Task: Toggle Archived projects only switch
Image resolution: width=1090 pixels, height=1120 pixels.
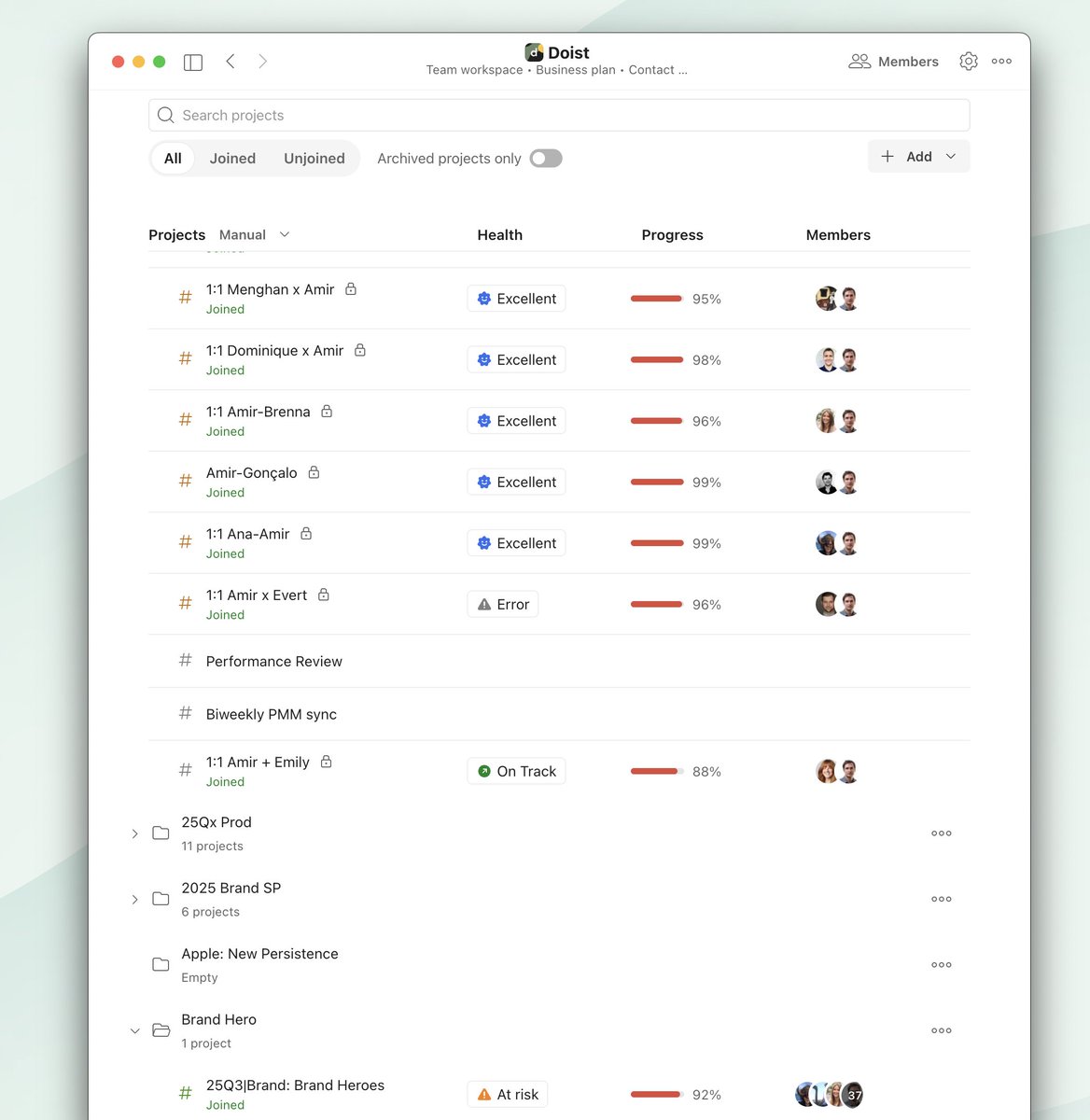Action: [x=546, y=159]
